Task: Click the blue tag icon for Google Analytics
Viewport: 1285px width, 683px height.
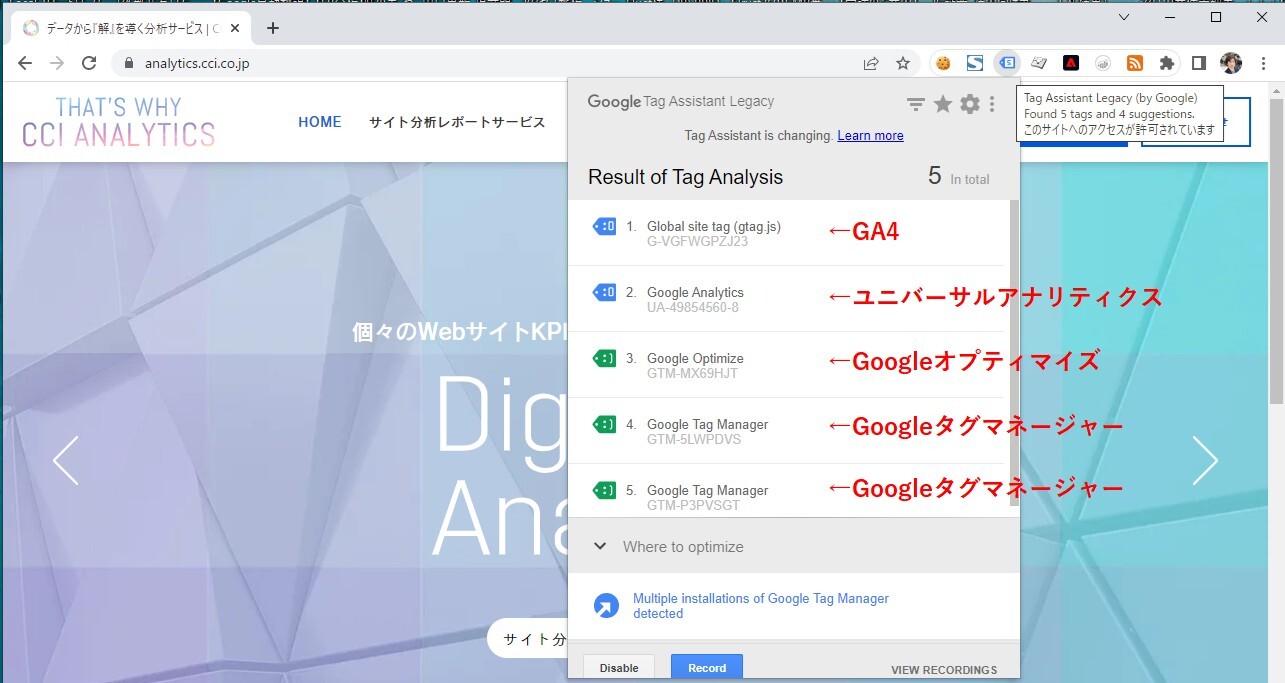Action: tap(604, 293)
